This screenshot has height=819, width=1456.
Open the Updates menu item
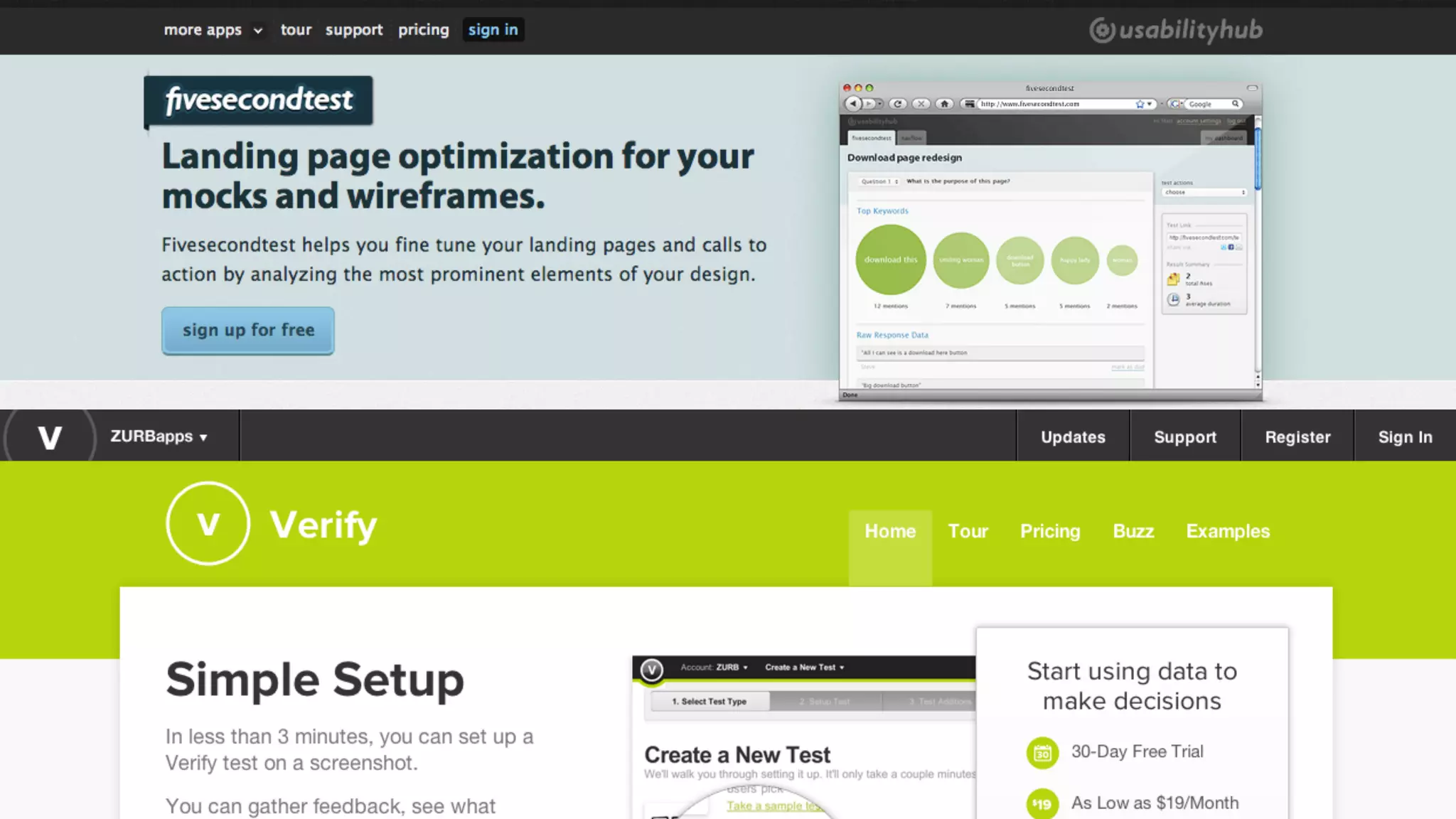pyautogui.click(x=1073, y=437)
